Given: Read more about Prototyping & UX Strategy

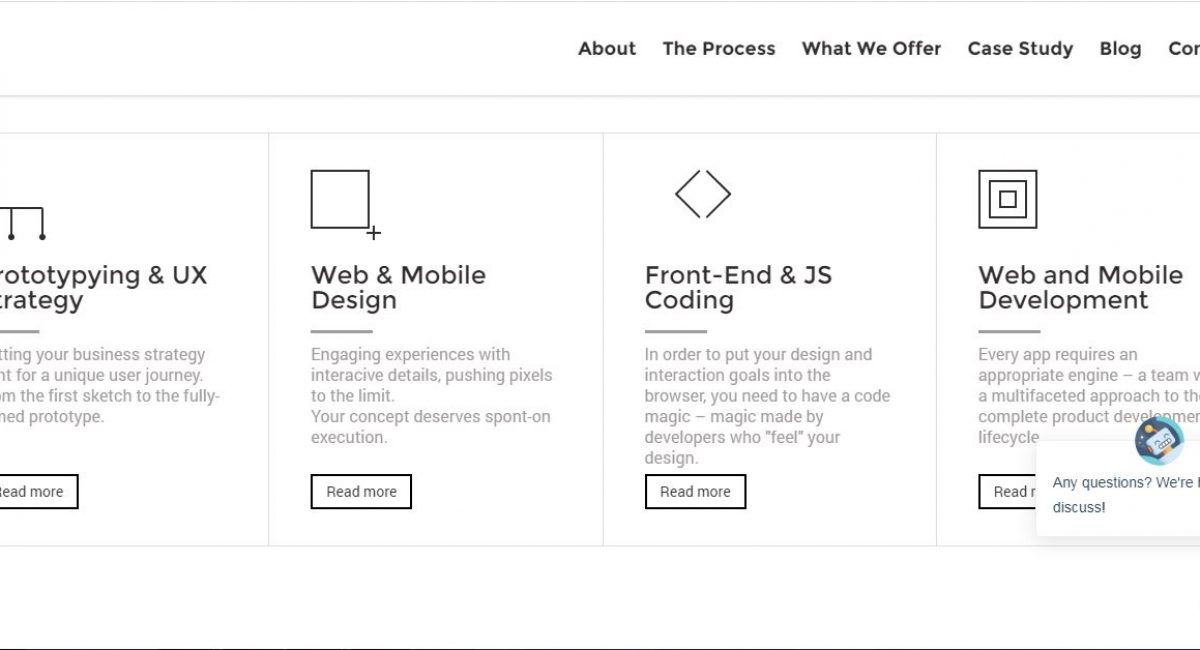Looking at the screenshot, I should click(37, 491).
